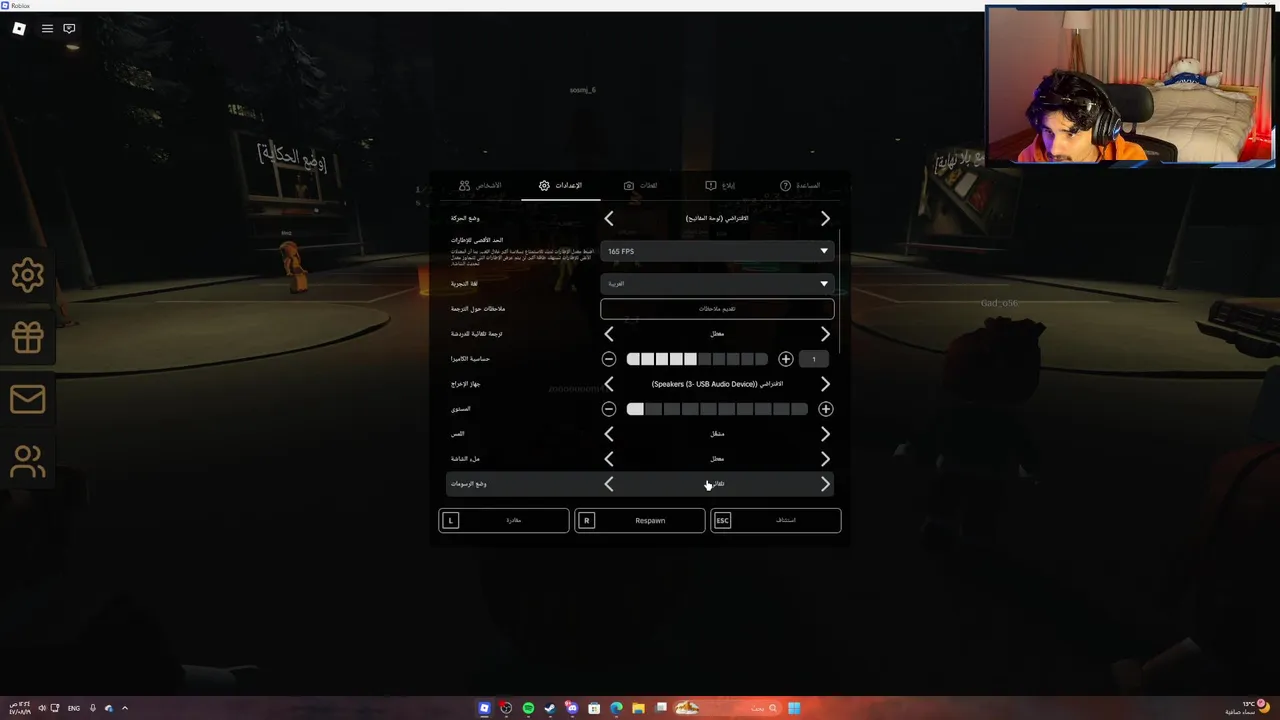Viewport: 1280px width, 720px height.
Task: Open File Explorer from the taskbar
Action: [x=638, y=708]
